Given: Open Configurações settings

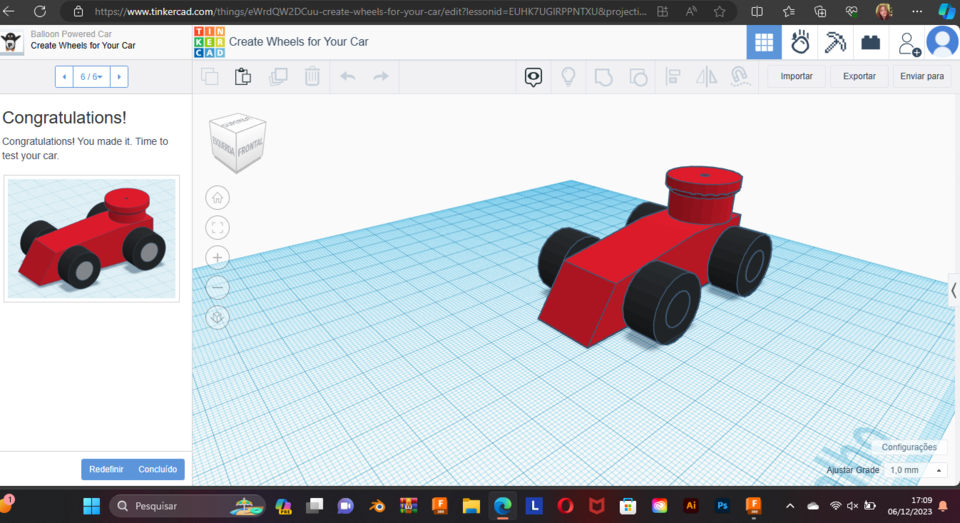Looking at the screenshot, I should [909, 447].
